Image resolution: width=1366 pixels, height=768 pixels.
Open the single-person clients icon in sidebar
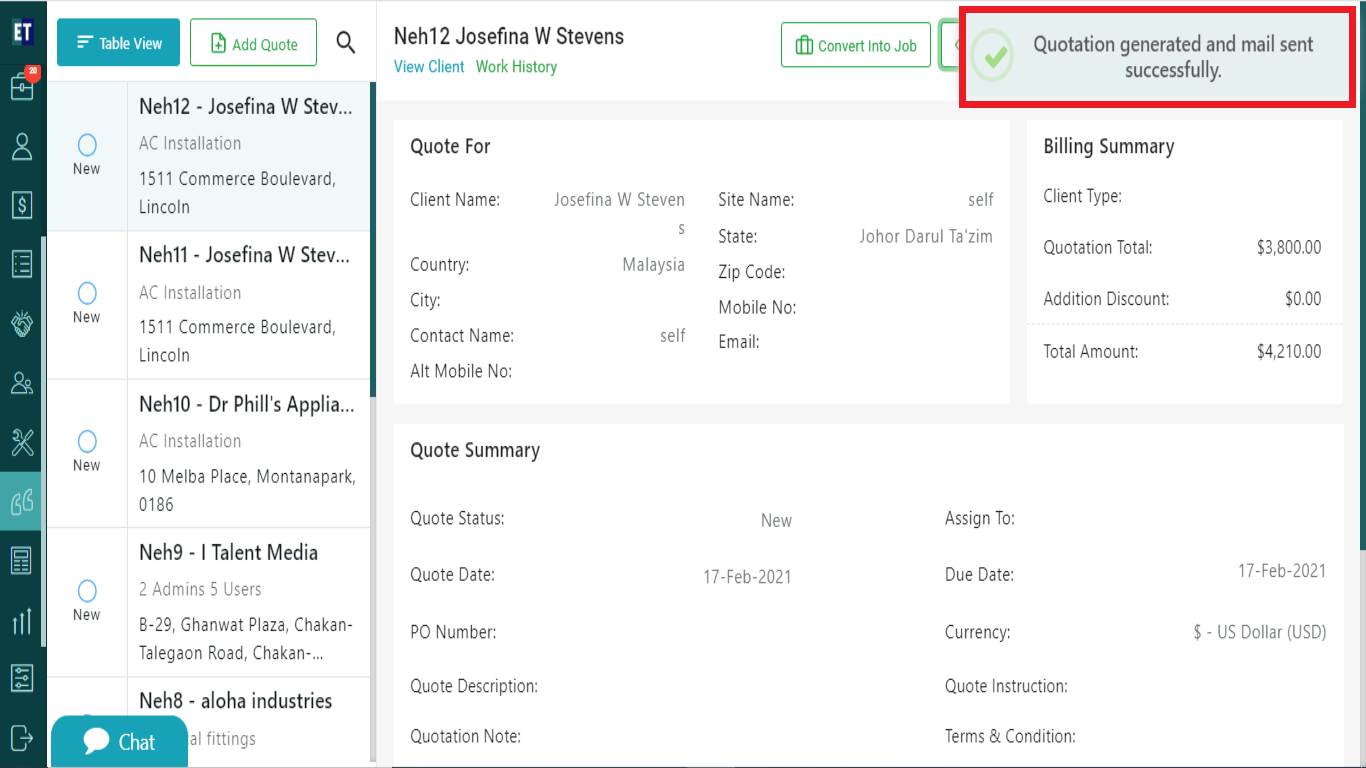(22, 147)
